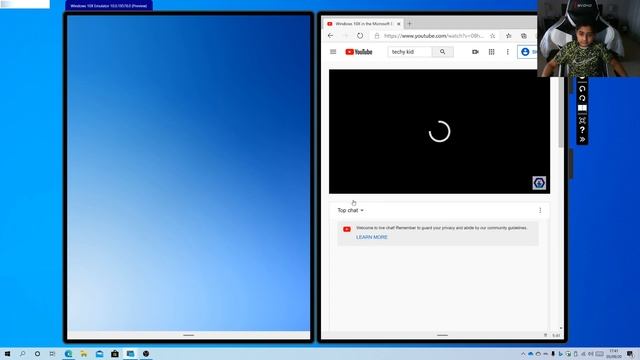Click the YouTube URL address bar
This screenshot has height=360, width=640.
(x=434, y=36)
